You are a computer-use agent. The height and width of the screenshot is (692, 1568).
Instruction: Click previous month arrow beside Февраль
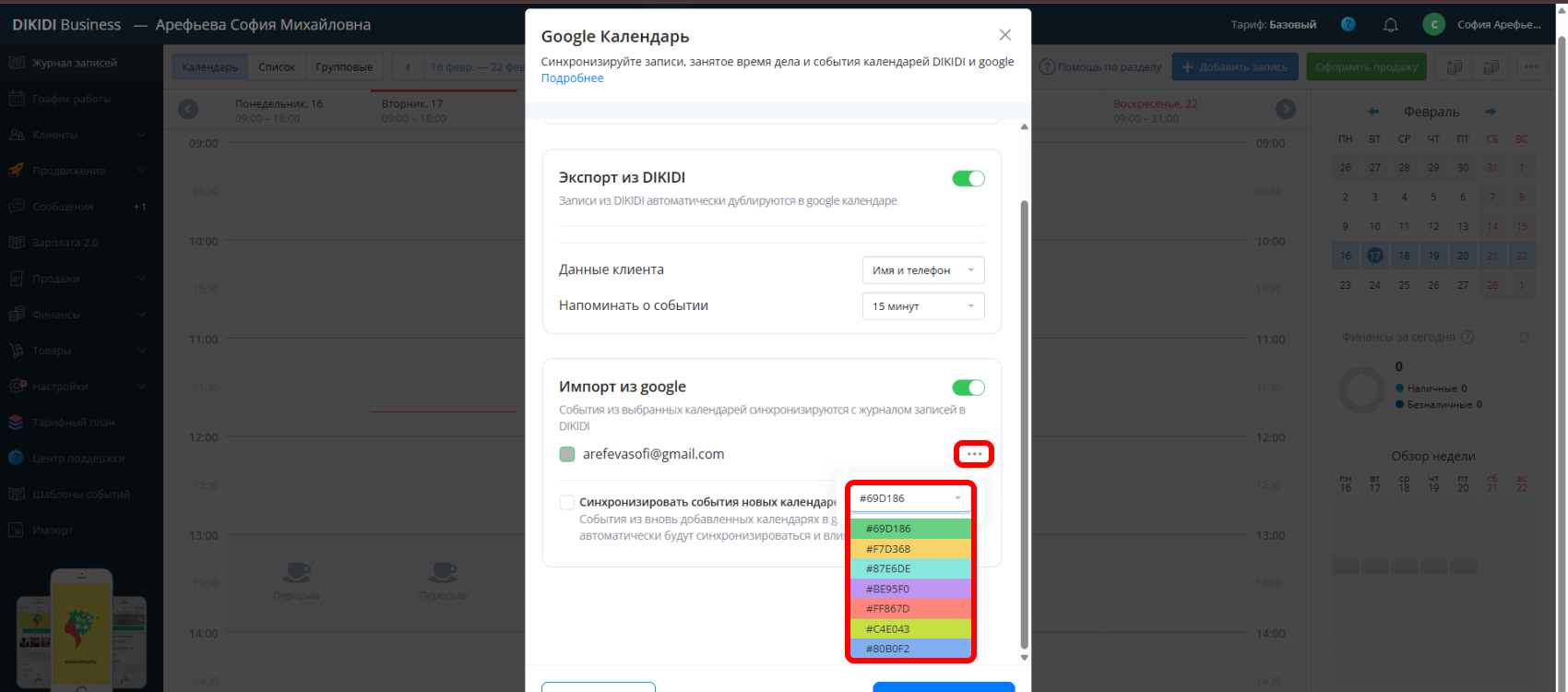point(1373,112)
